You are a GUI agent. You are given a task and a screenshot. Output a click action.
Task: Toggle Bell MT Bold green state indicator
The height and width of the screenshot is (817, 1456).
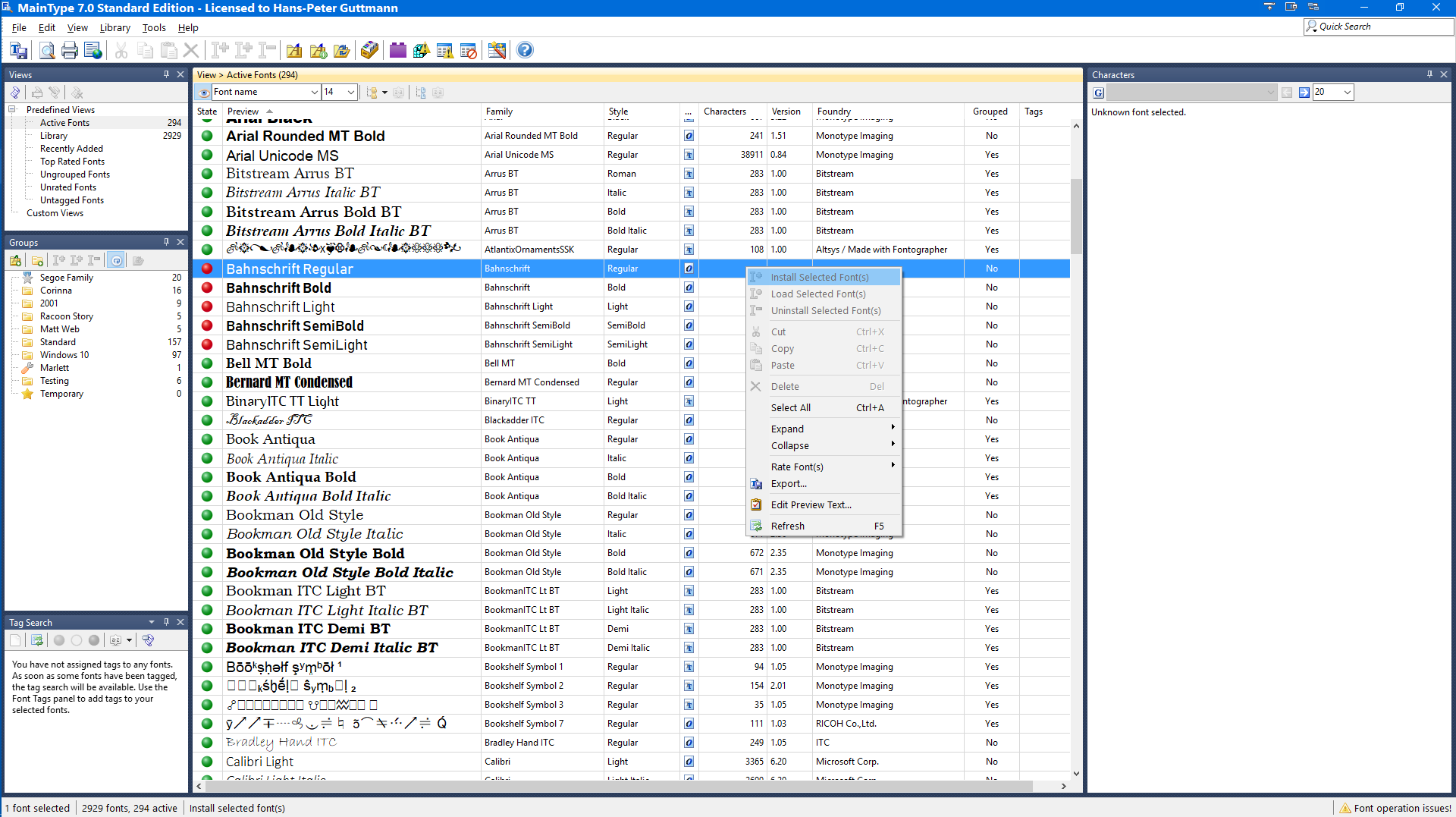[x=207, y=363]
